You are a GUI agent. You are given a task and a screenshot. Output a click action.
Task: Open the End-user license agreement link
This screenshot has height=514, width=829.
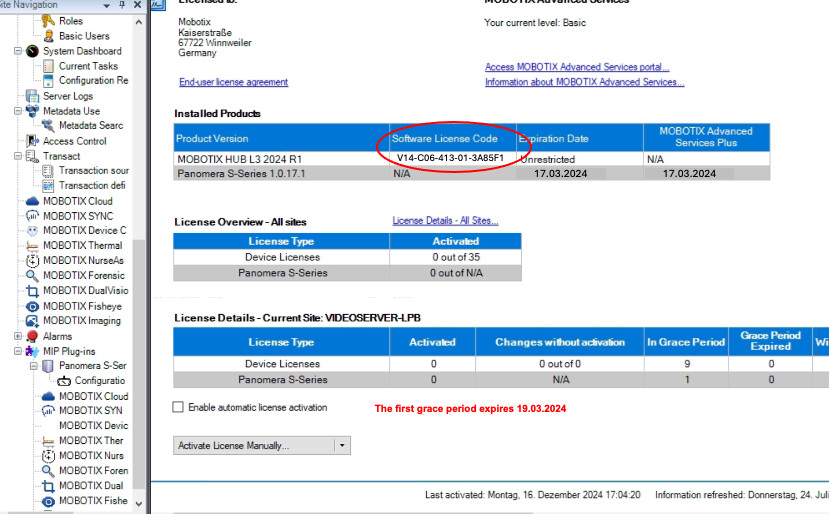point(234,82)
